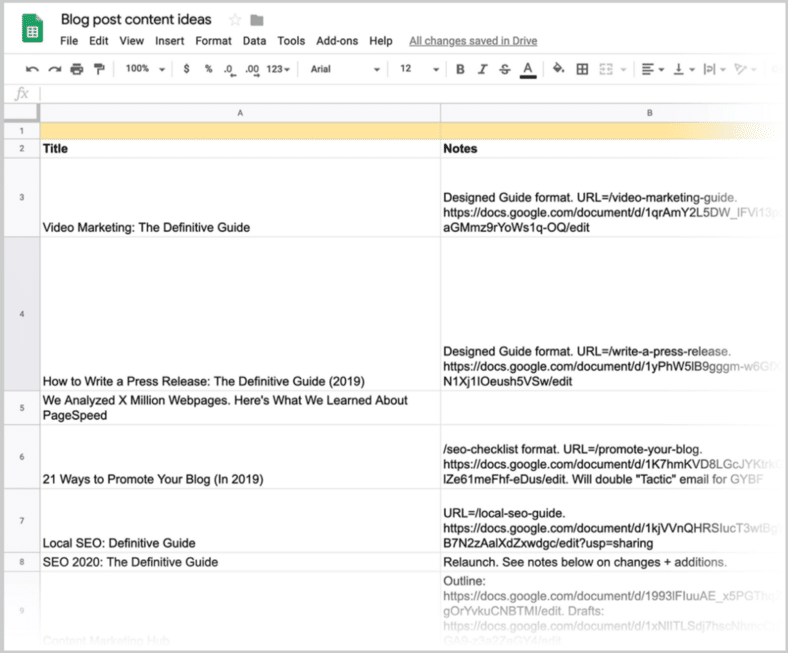
Task: Open text wrapping dropdown
Action: [715, 69]
